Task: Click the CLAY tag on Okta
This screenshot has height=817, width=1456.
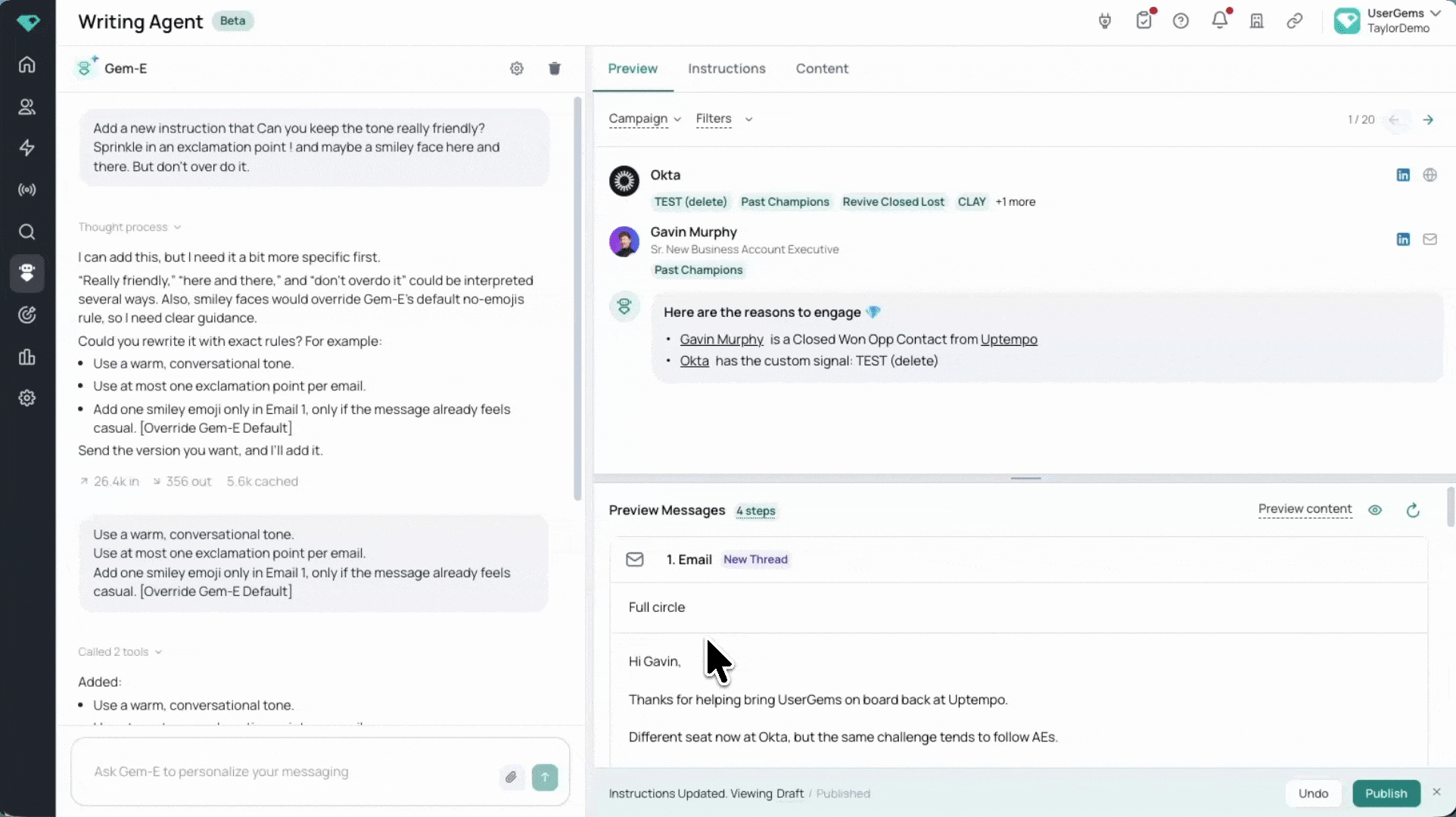Action: pyautogui.click(x=972, y=202)
